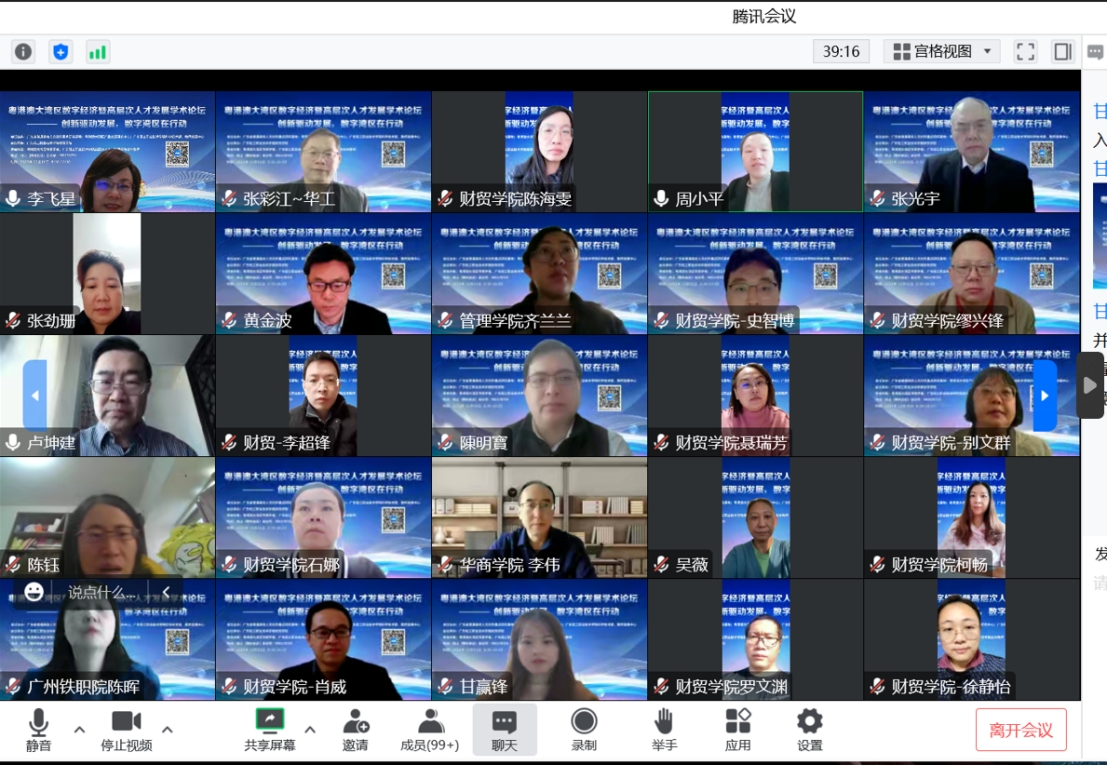Image resolution: width=1107 pixels, height=766 pixels.
Task: Check the green network signal icon
Action: (x=97, y=51)
